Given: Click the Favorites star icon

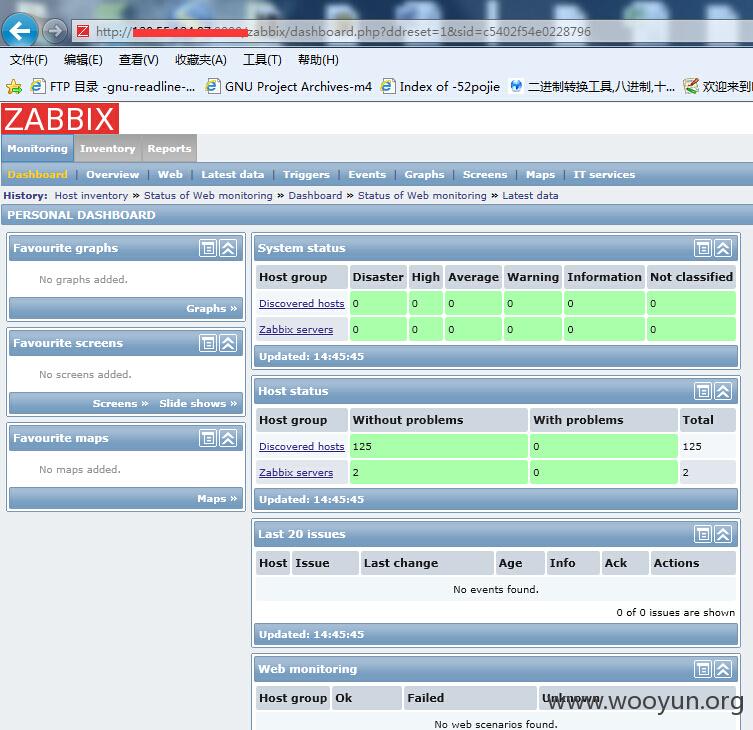Looking at the screenshot, I should point(14,87).
